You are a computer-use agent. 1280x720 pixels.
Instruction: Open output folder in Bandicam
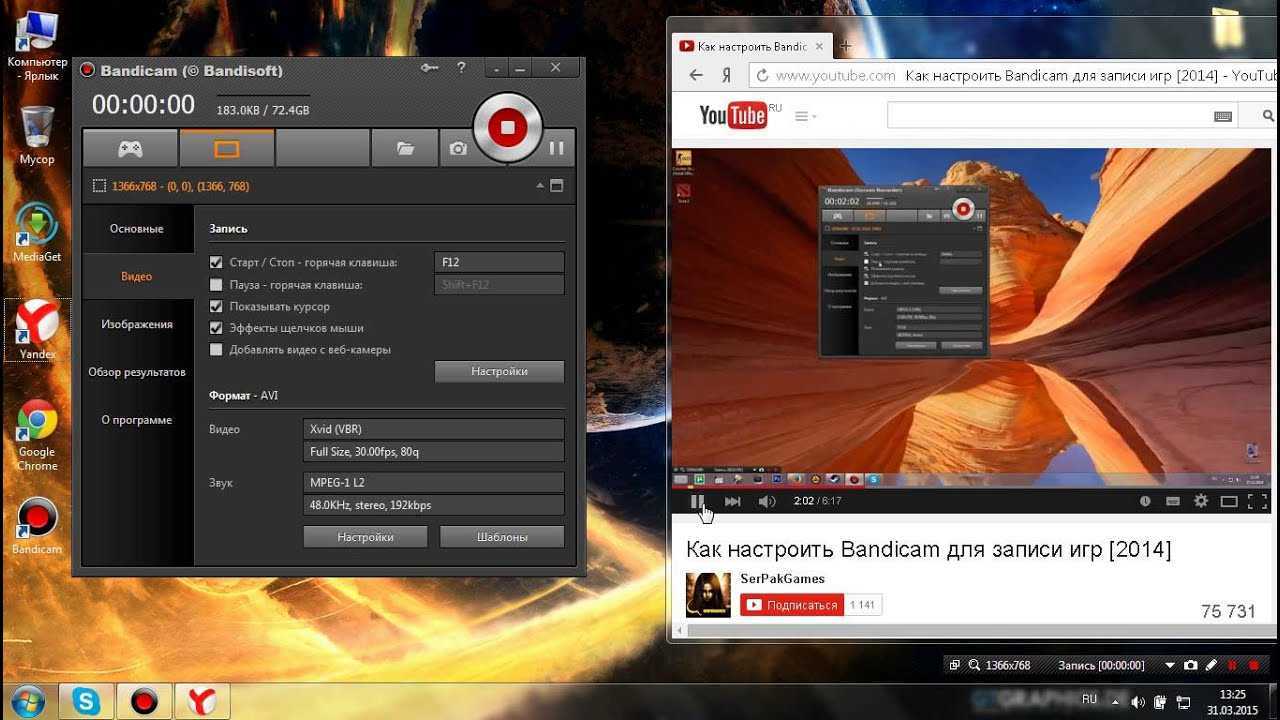pyautogui.click(x=405, y=148)
